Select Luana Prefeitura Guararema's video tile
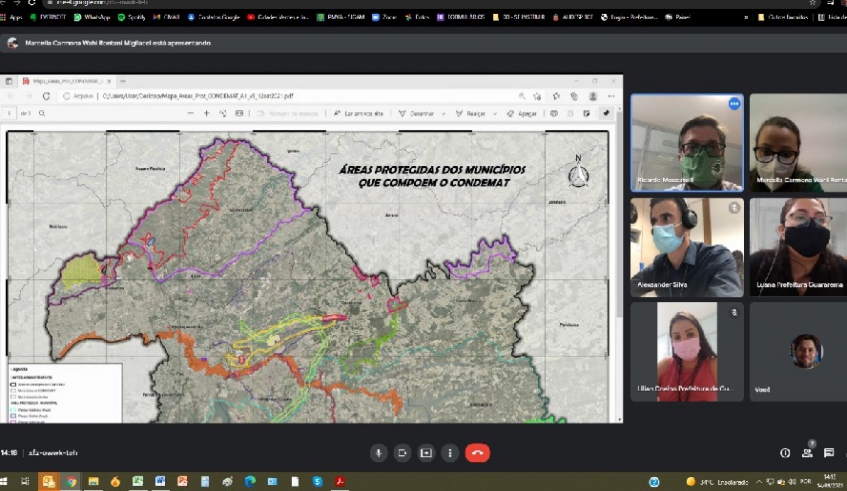Image resolution: width=847 pixels, height=491 pixels. point(798,247)
